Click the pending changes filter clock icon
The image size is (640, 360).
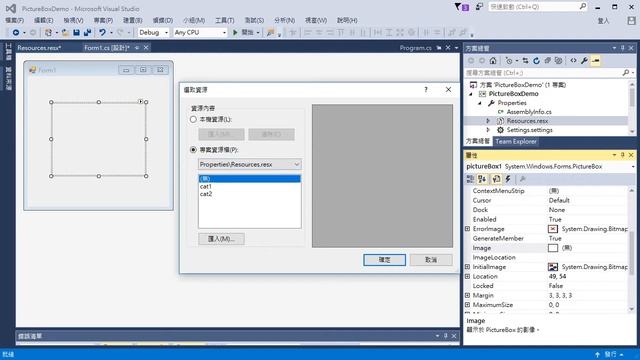[x=509, y=61]
